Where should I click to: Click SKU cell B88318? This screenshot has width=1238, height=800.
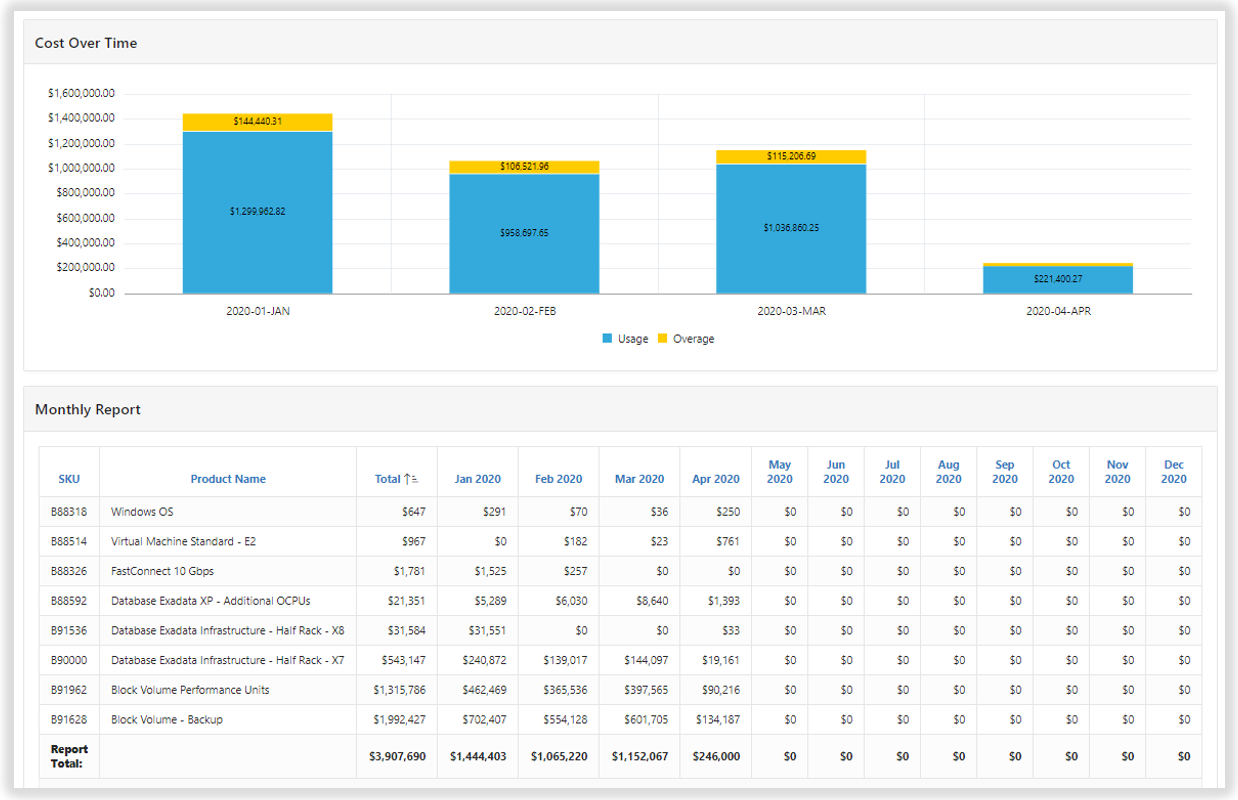tap(69, 512)
